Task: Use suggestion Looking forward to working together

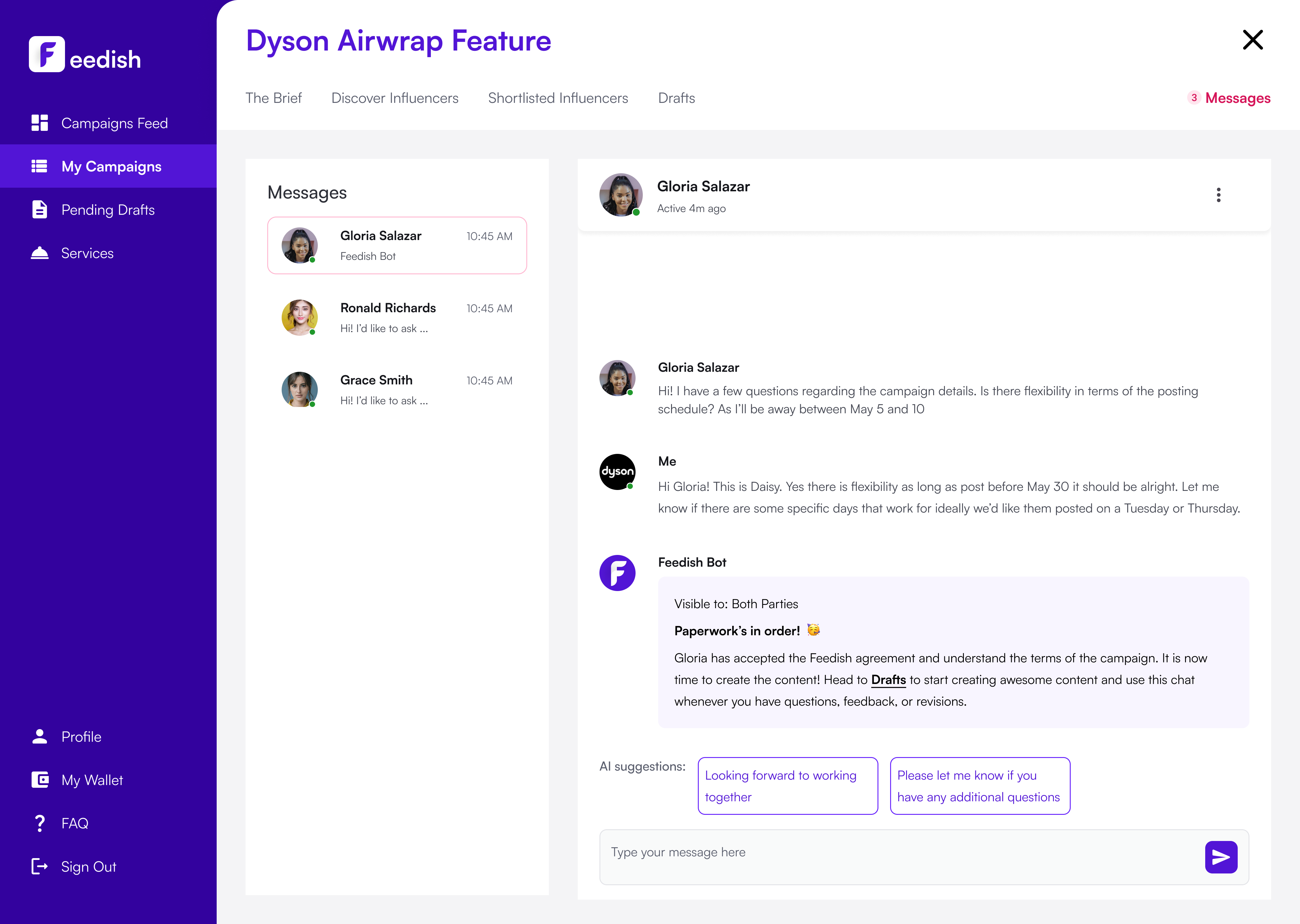Action: [x=788, y=786]
